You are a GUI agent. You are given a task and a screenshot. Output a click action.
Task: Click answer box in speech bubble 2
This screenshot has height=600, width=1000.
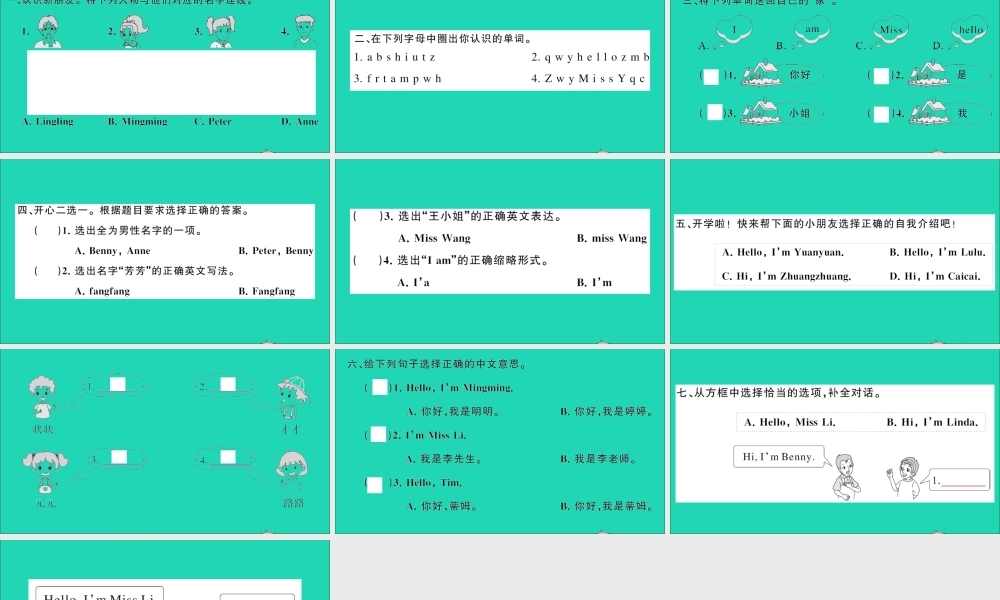point(228,384)
